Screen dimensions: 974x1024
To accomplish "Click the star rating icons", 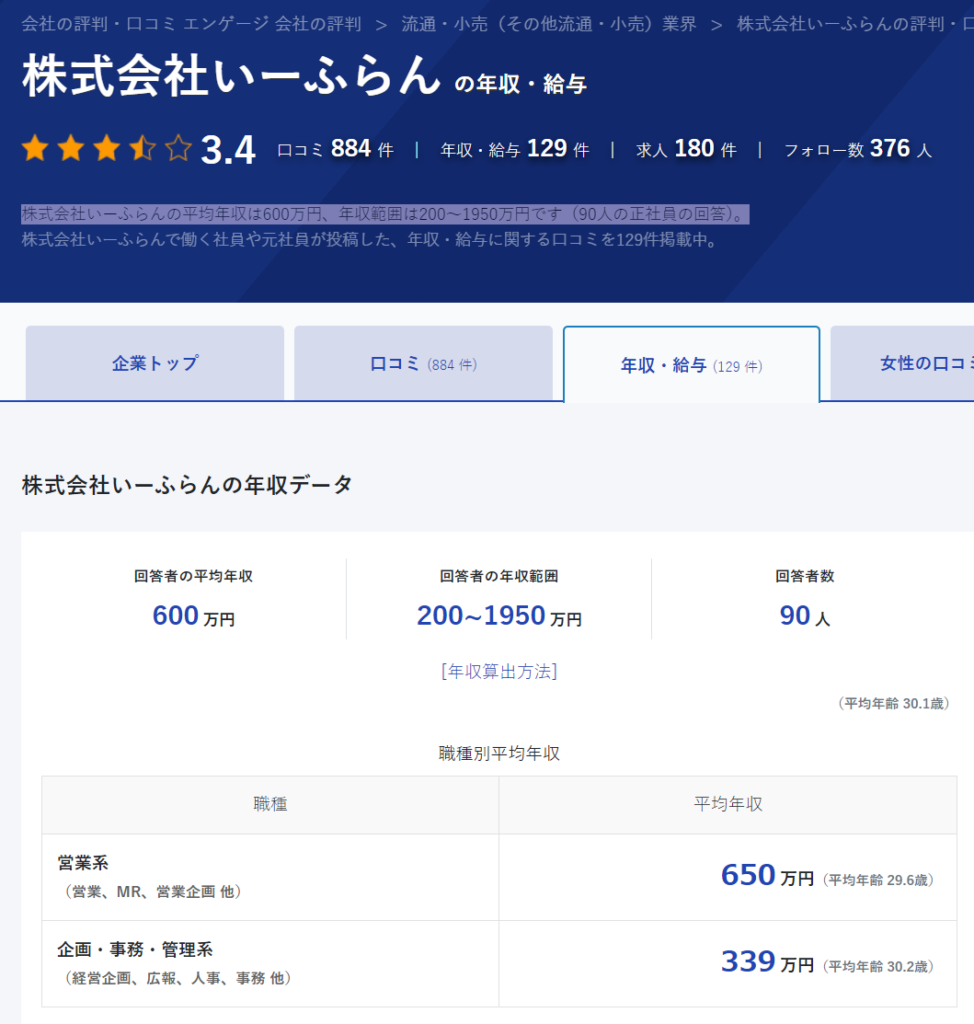I will pyautogui.click(x=106, y=149).
